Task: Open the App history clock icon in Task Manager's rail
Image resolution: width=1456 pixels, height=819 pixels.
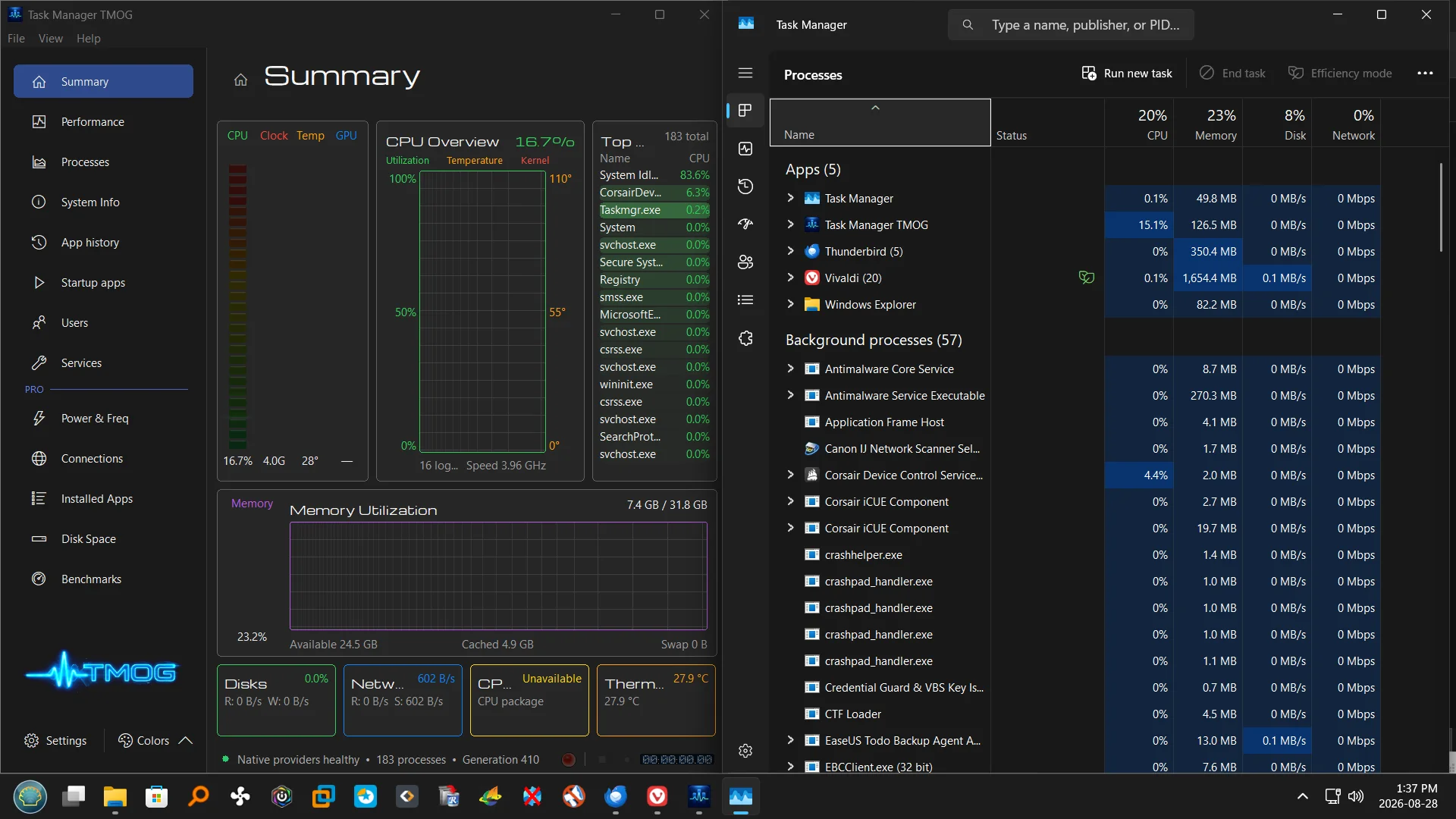Action: pos(745,187)
